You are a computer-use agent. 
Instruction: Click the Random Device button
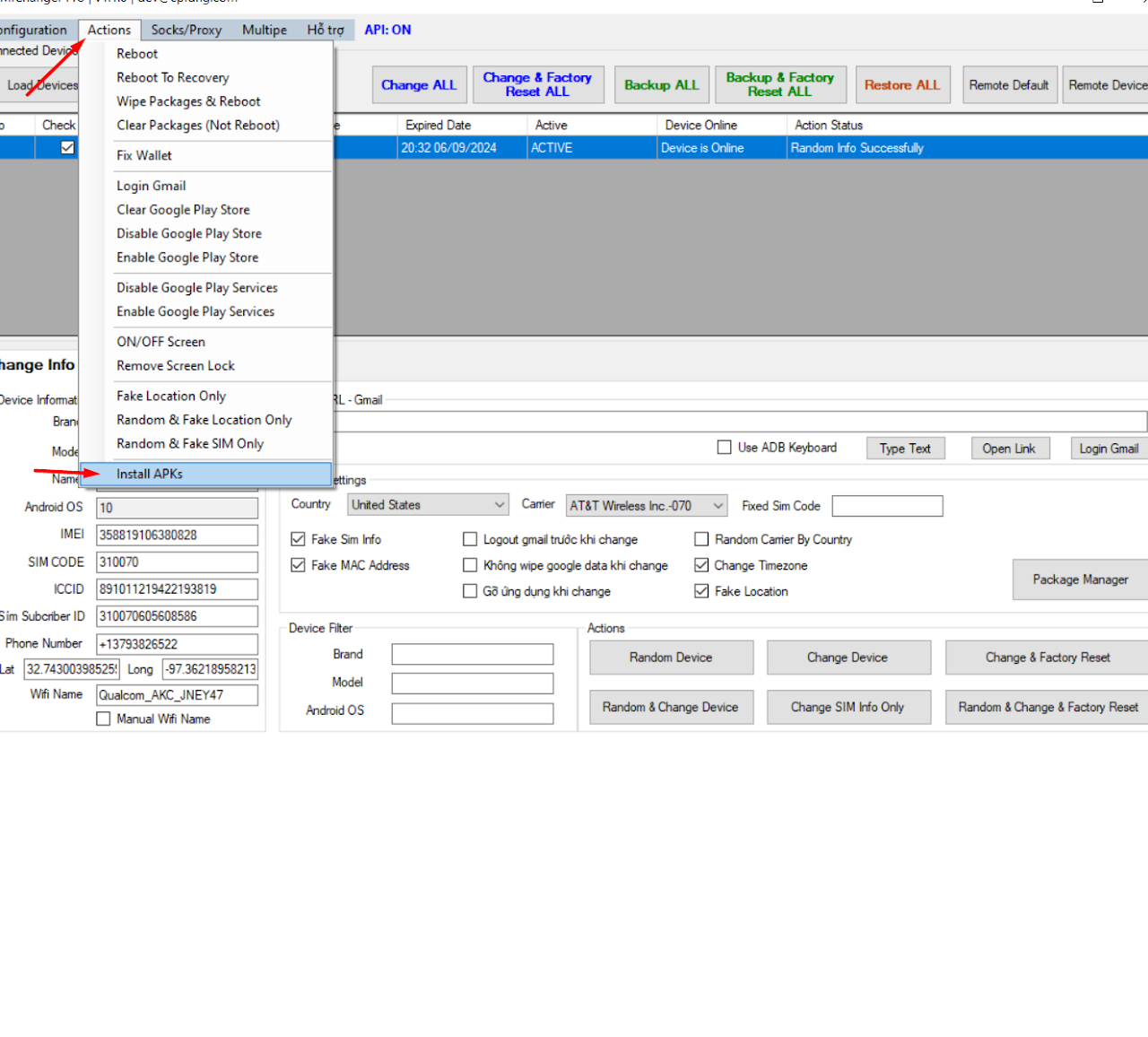[x=671, y=658]
